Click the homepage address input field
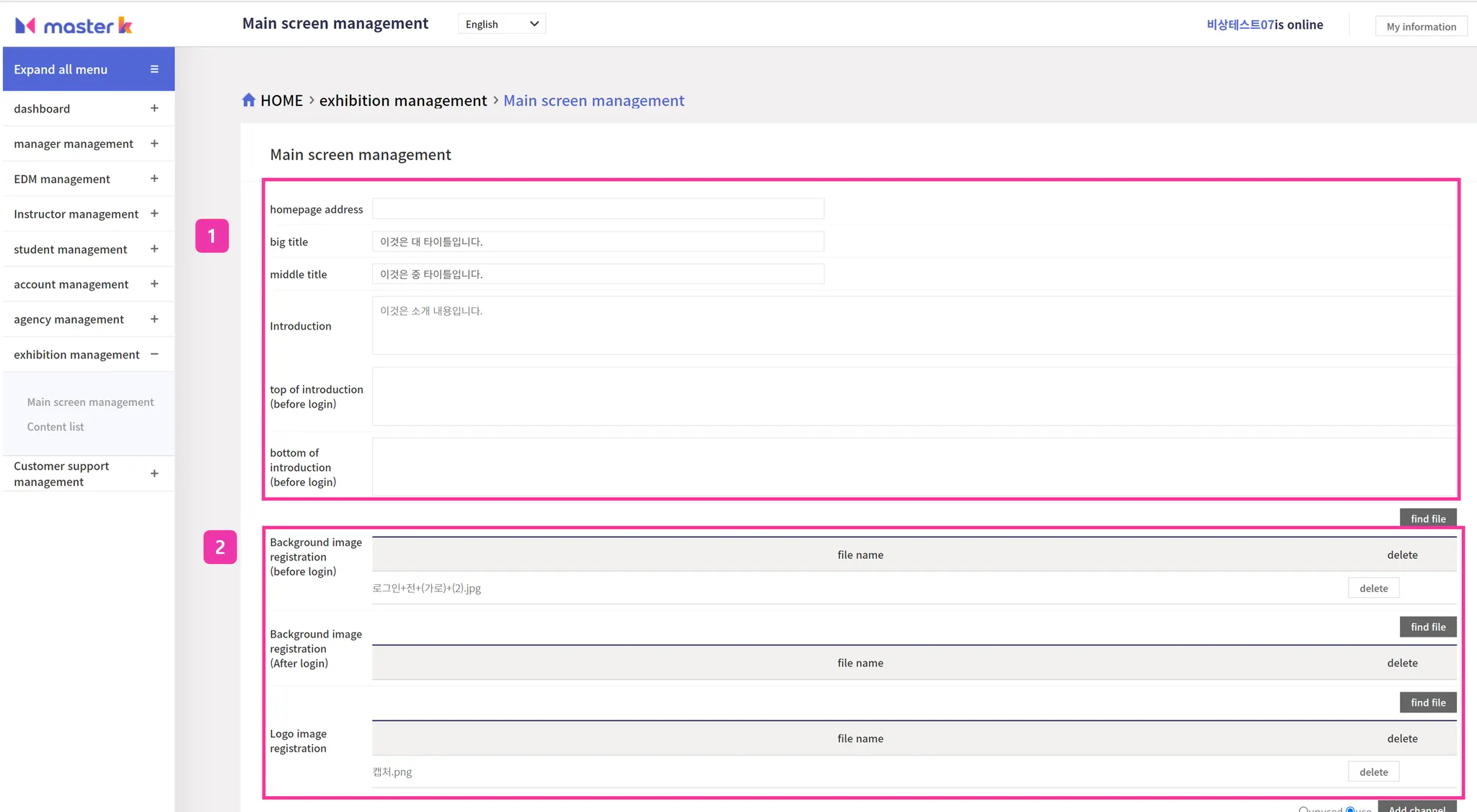The height and width of the screenshot is (812, 1477). tap(597, 209)
